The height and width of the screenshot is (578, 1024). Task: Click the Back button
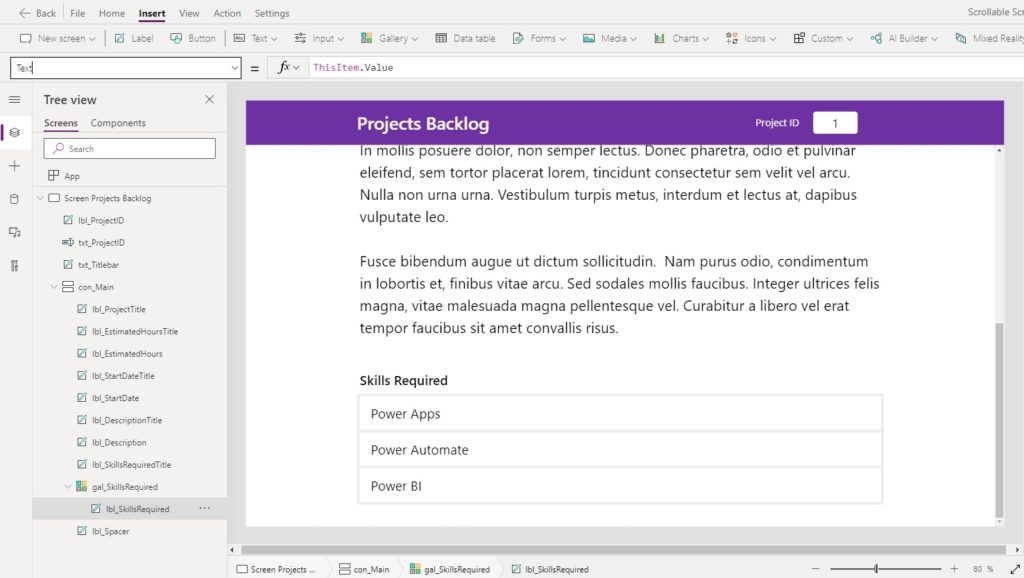click(36, 13)
